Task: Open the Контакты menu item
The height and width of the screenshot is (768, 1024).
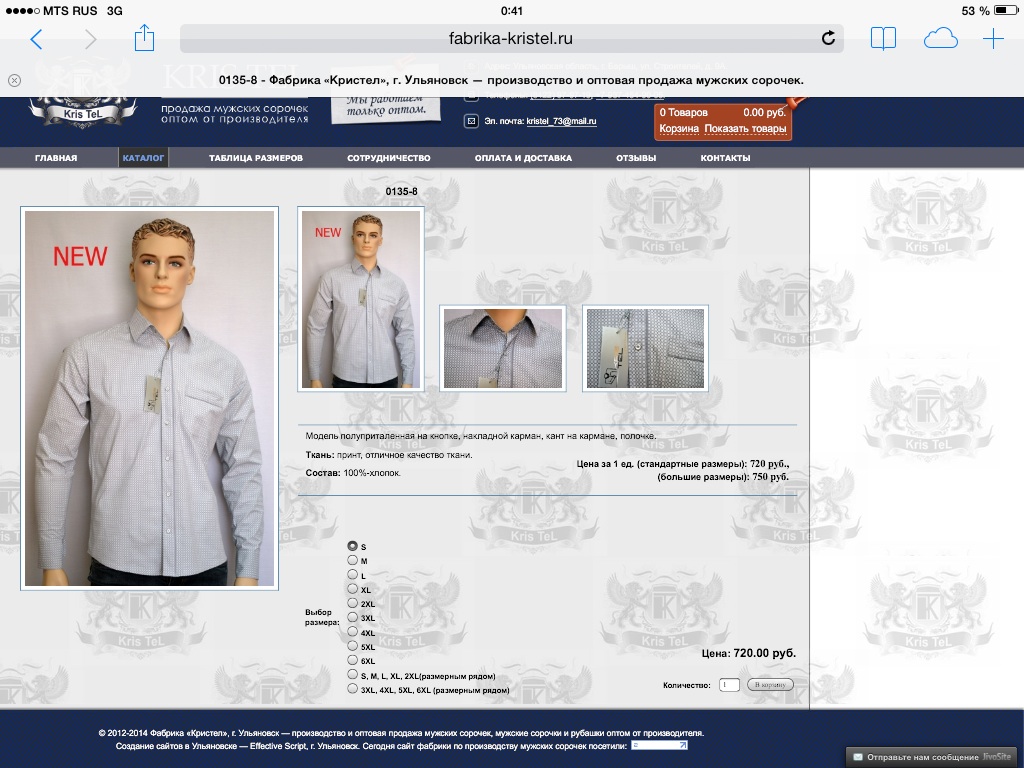Action: pyautogui.click(x=725, y=158)
